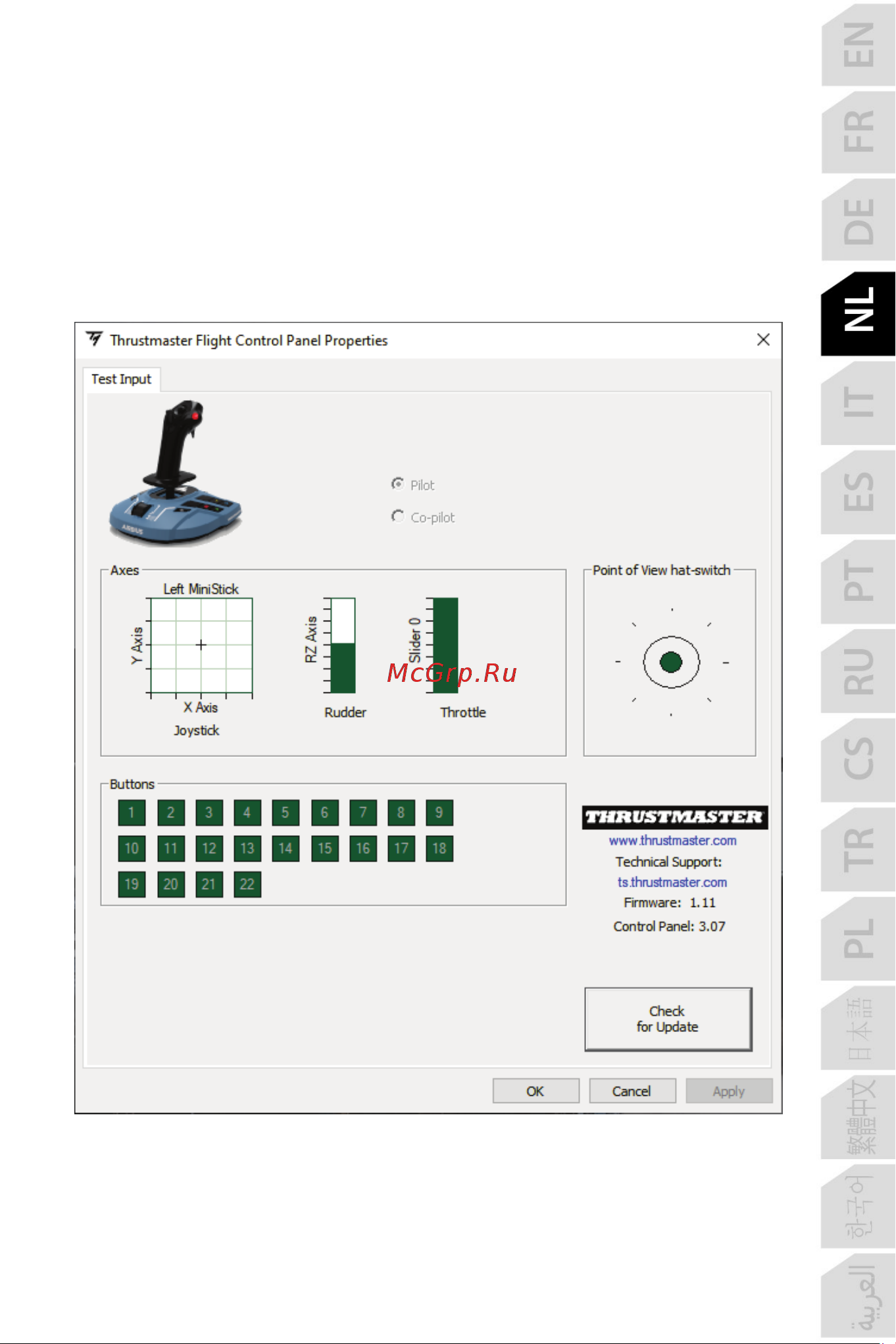Image resolution: width=896 pixels, height=1344 pixels.
Task: Click button indicator 11
Action: tap(170, 848)
